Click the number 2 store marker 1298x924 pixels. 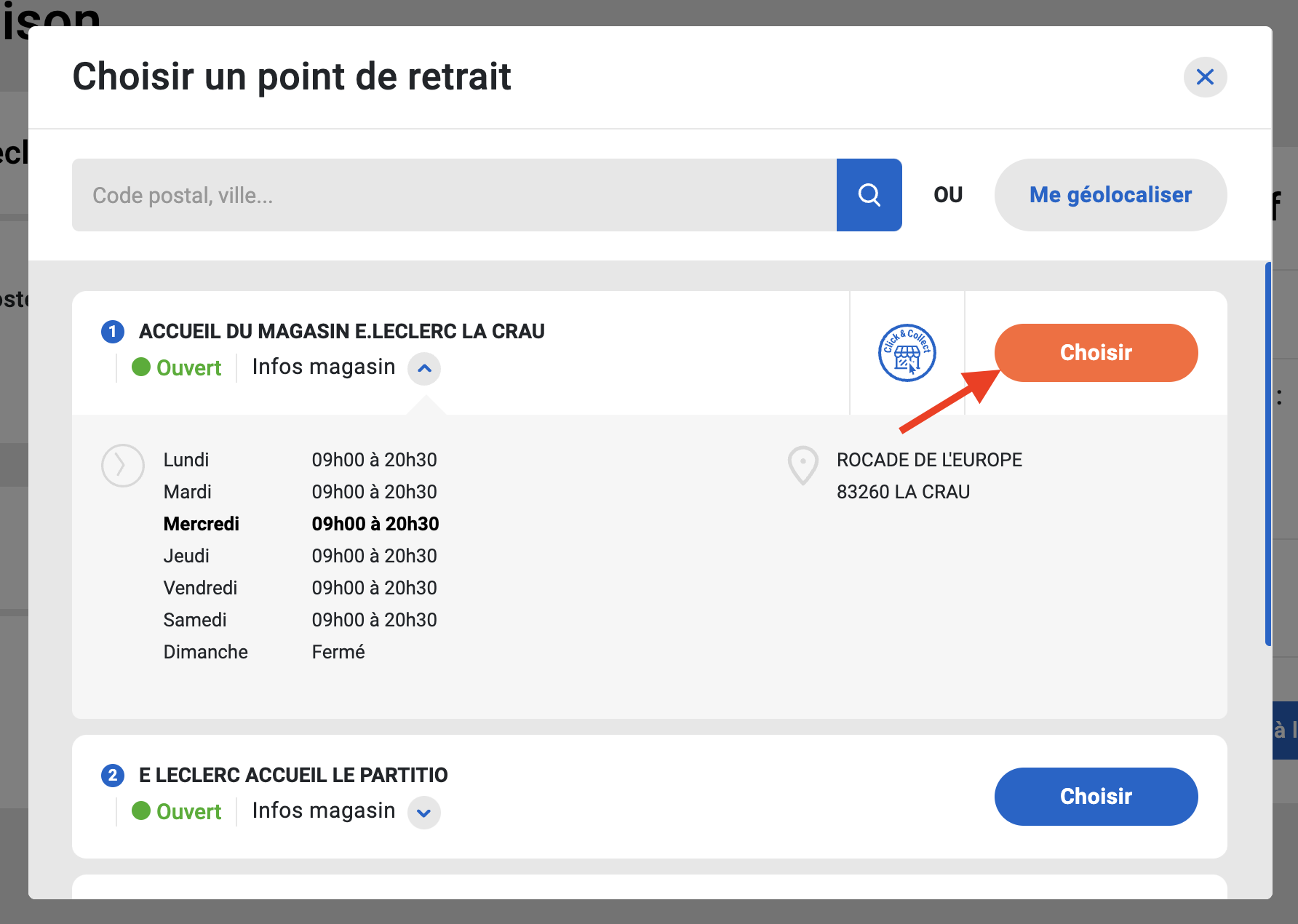(x=113, y=776)
